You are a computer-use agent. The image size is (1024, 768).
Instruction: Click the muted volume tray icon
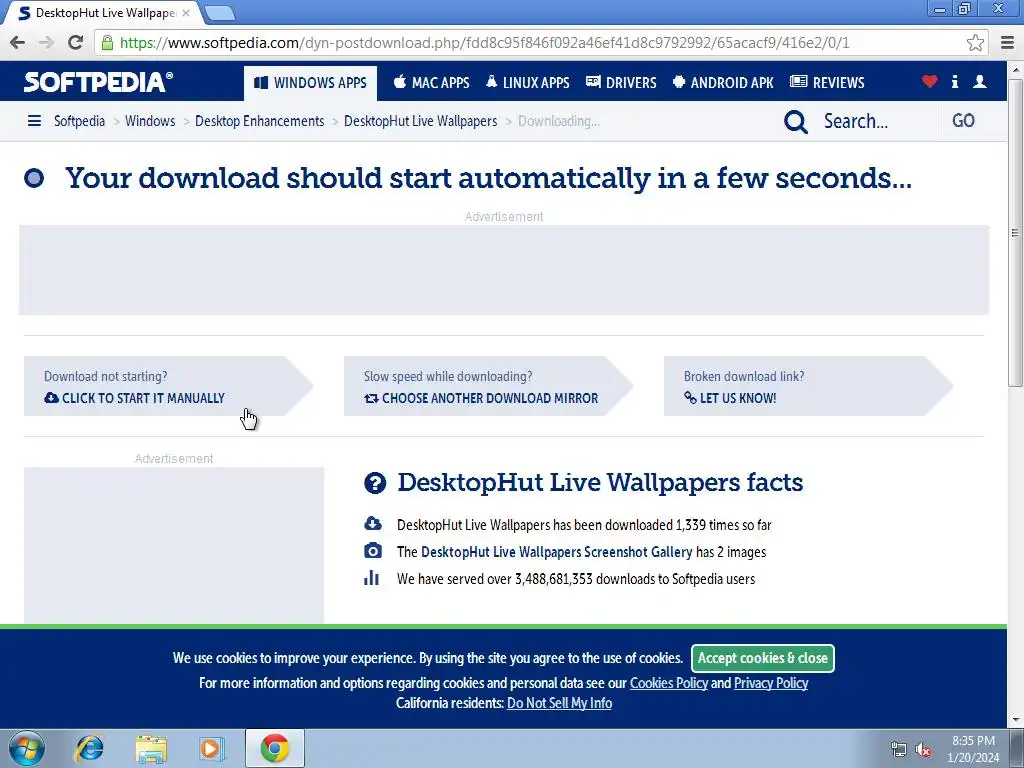click(x=923, y=750)
